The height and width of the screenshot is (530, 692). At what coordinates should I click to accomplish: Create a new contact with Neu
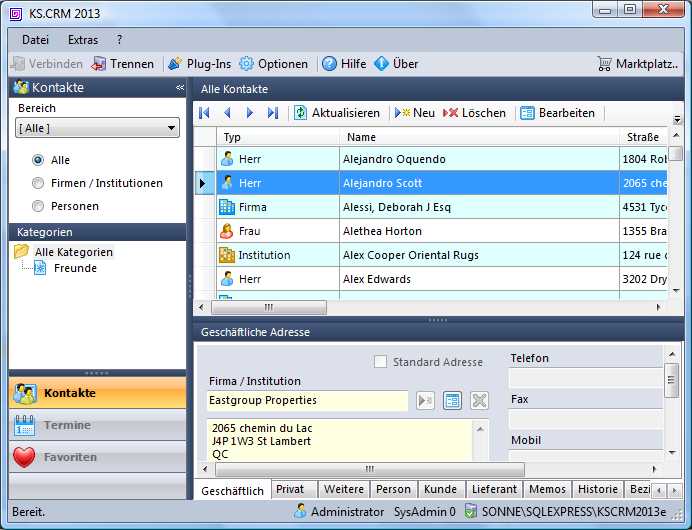tap(414, 113)
